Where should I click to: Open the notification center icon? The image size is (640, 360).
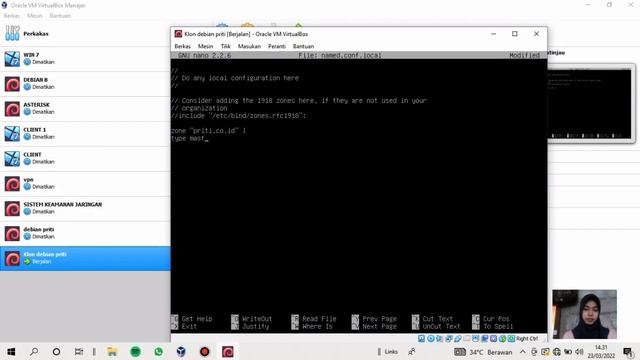pos(628,352)
